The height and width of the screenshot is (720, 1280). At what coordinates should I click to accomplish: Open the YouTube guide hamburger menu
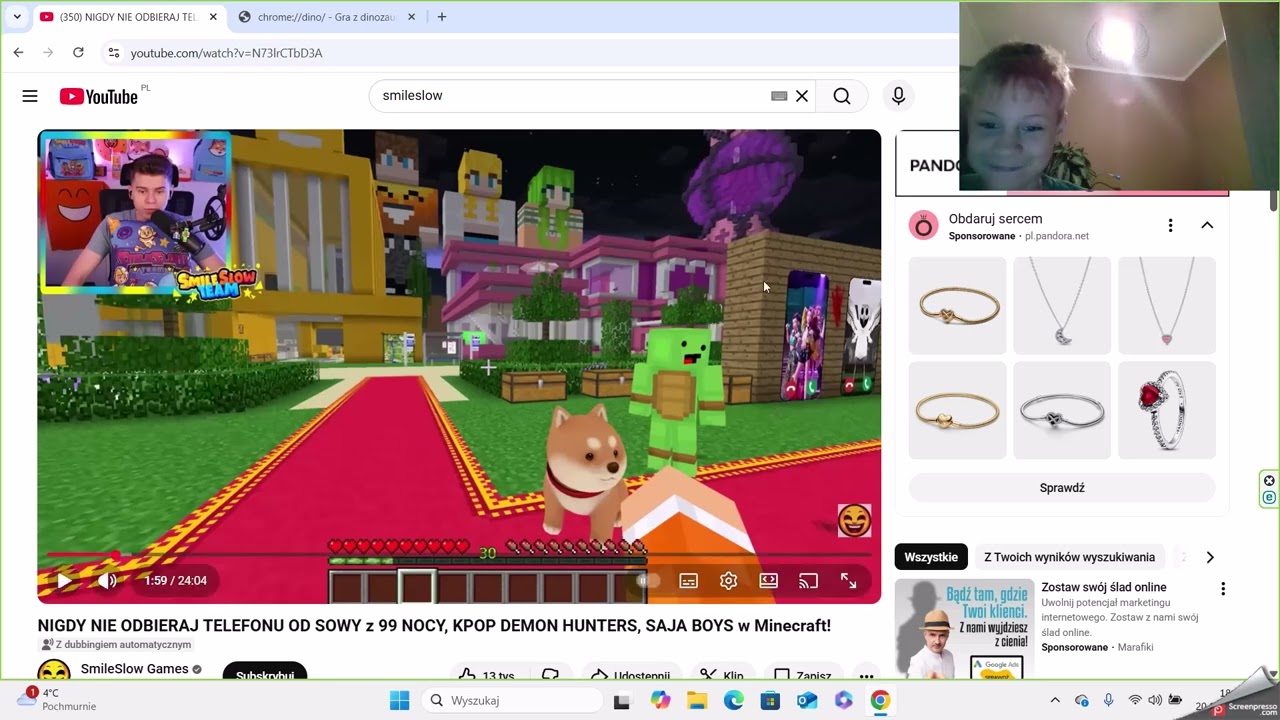click(x=30, y=96)
